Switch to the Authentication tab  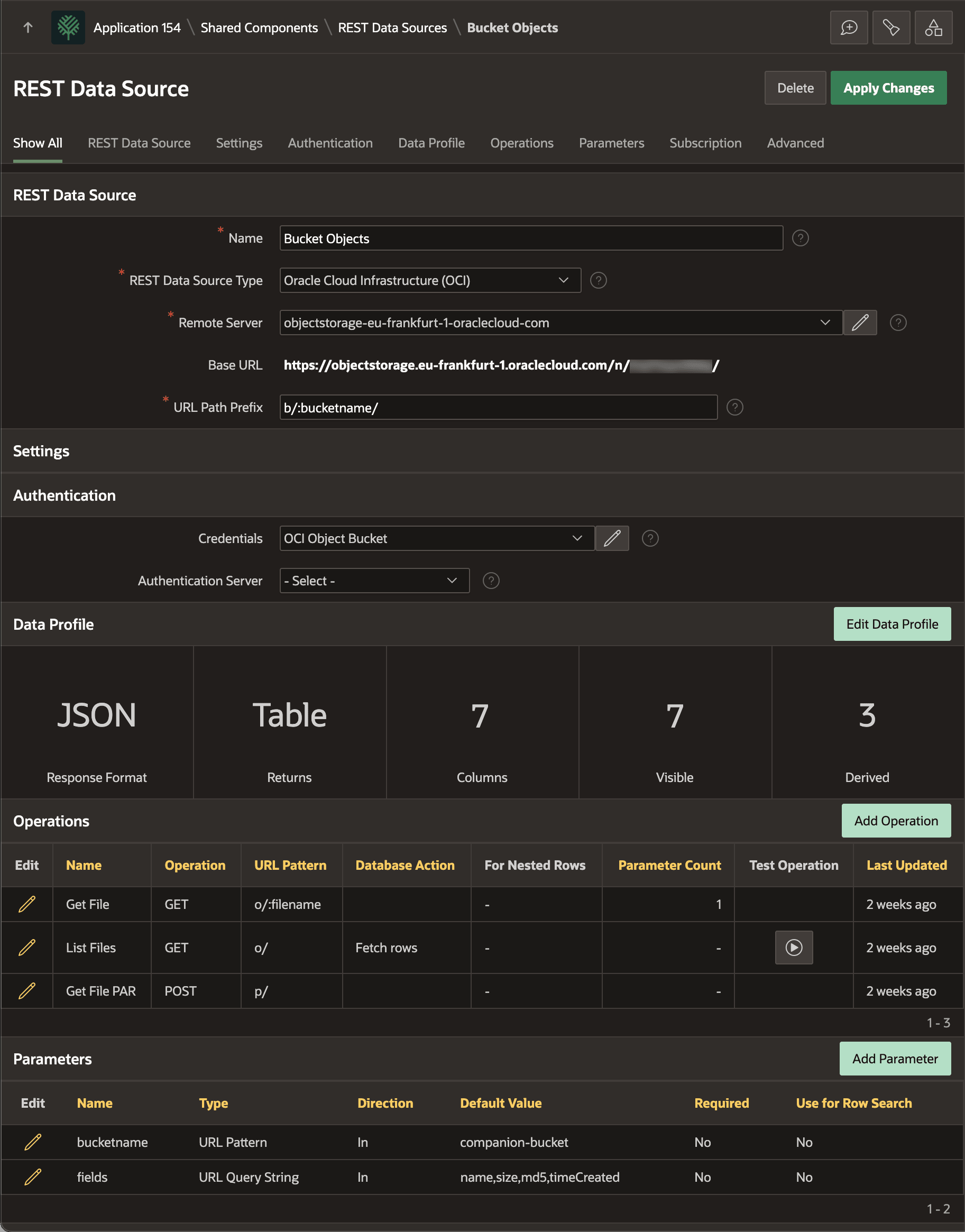pyautogui.click(x=330, y=143)
